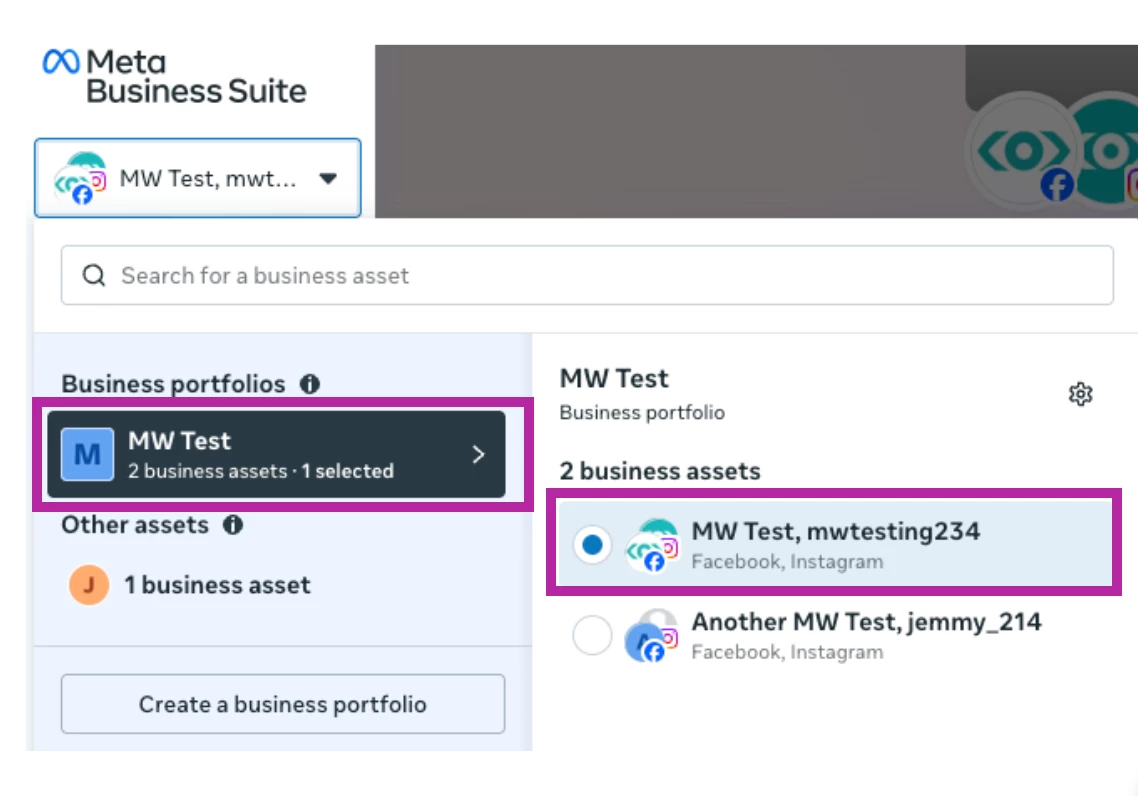Image resolution: width=1138 pixels, height=796 pixels.
Task: Click the page avatar in account switcher
Action: coord(81,179)
